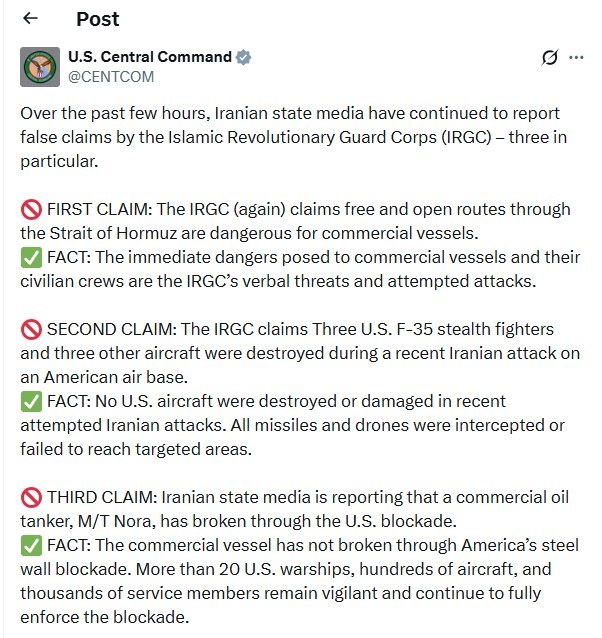Open the U.S. Central Command display name

pyautogui.click(x=150, y=57)
